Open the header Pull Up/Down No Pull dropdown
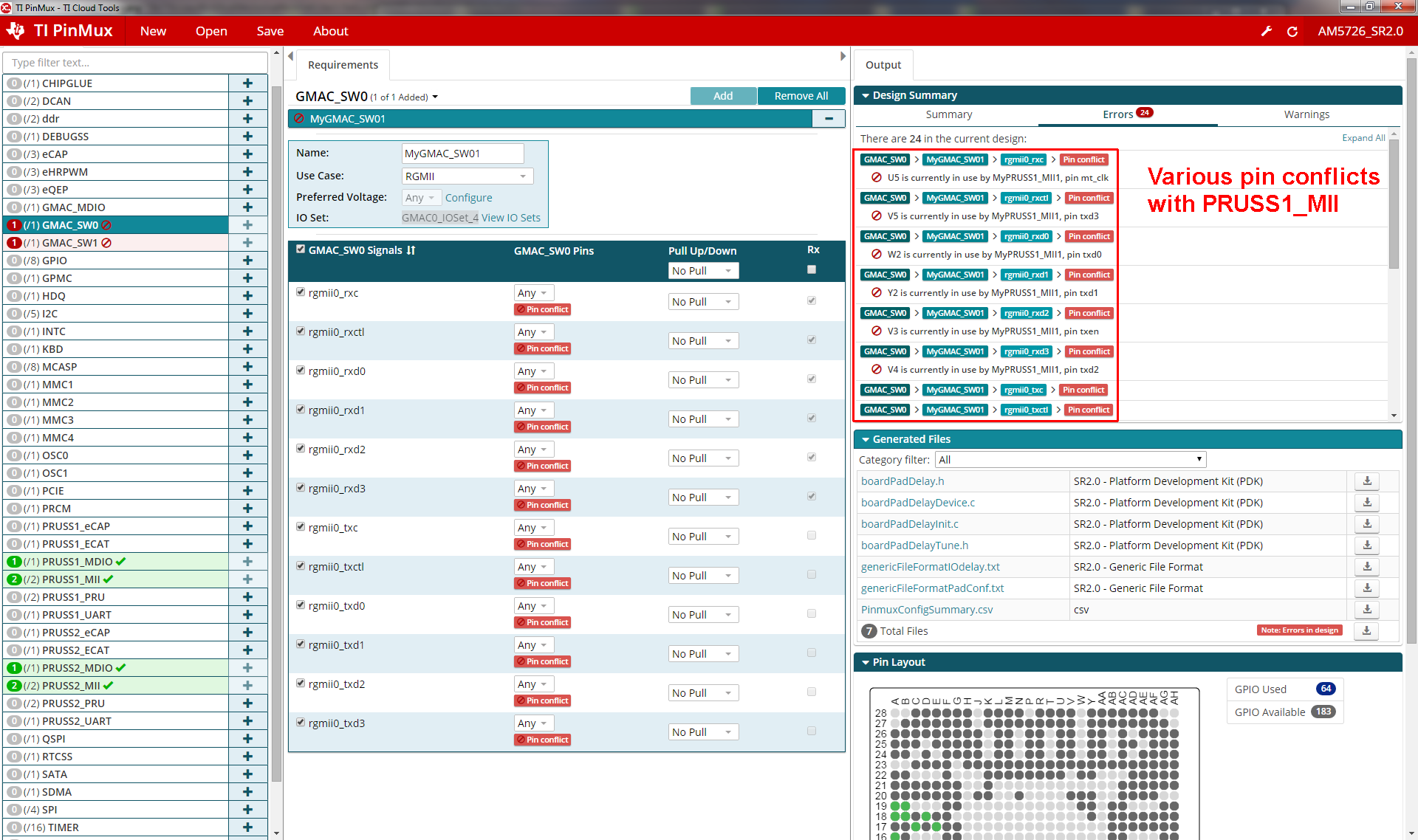Viewport: 1418px width, 840px height. click(703, 271)
